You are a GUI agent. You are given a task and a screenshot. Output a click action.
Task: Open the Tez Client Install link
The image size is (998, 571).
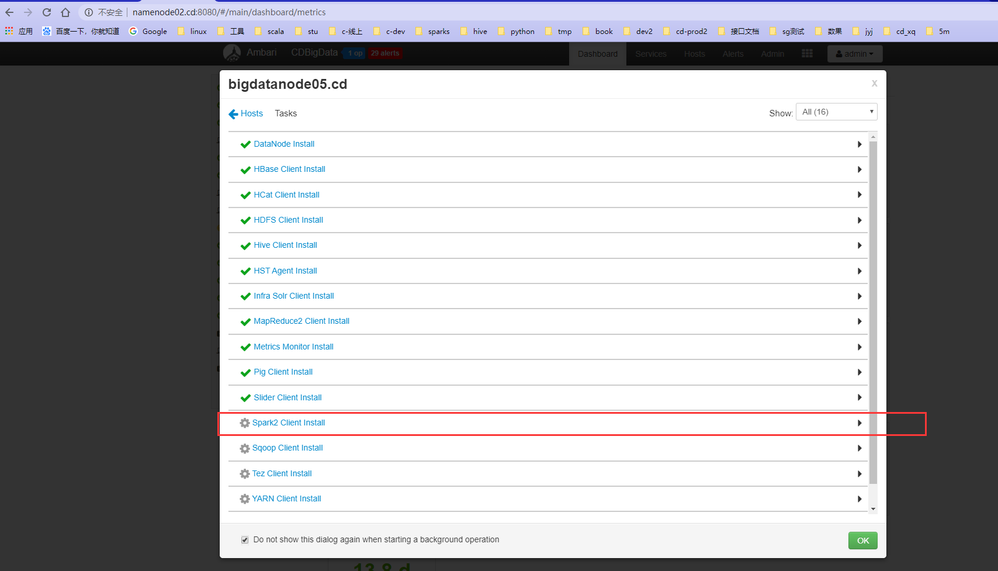282,474
